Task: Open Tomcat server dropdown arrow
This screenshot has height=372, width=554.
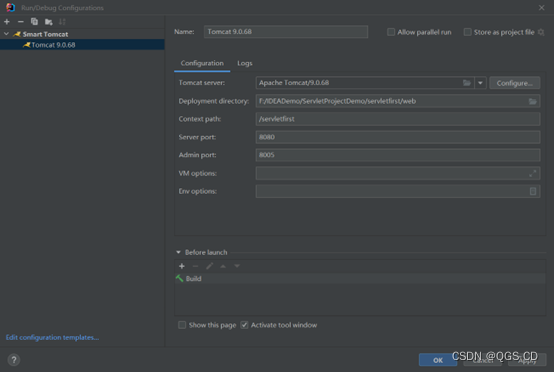Action: (x=480, y=83)
